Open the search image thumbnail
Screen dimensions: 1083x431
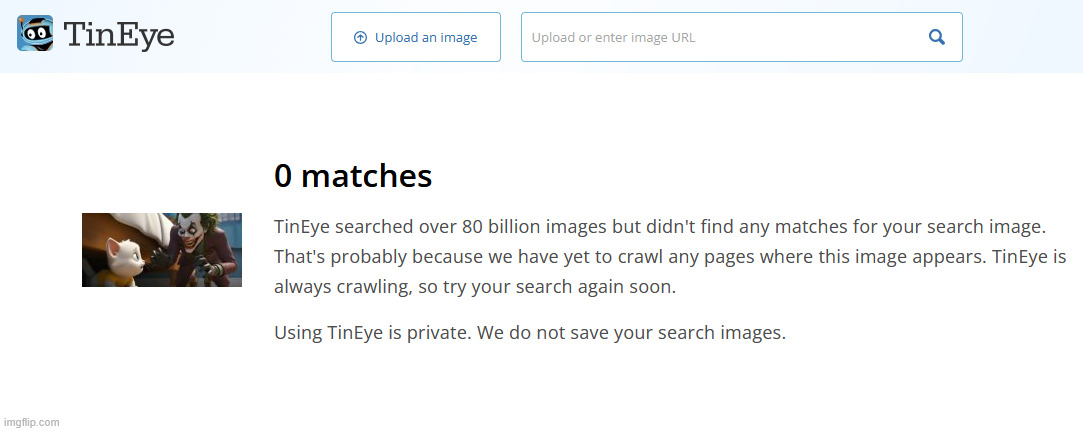click(x=162, y=250)
